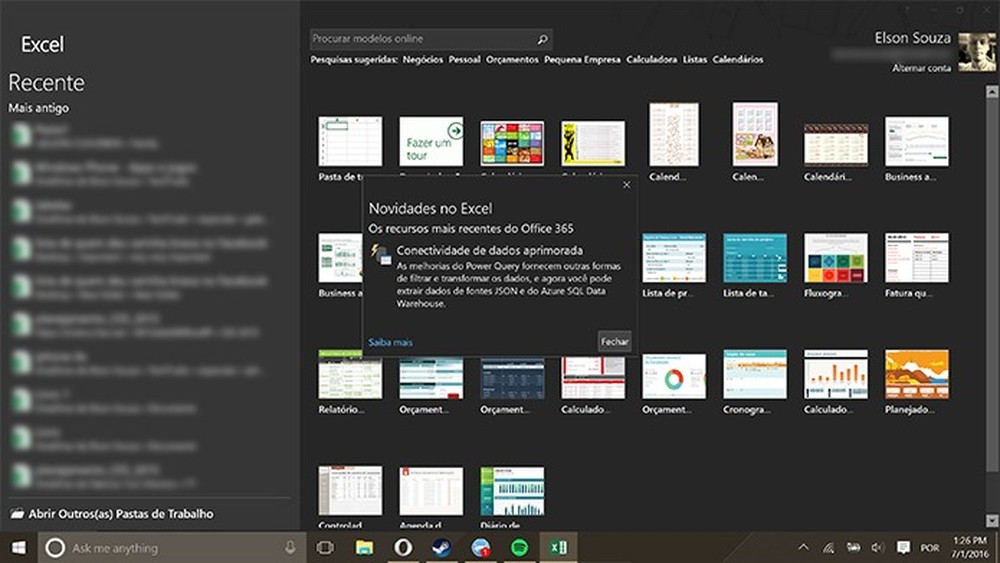This screenshot has height=563, width=1000.
Task: Close the Novidades no Excel popup with X
Action: 626,185
